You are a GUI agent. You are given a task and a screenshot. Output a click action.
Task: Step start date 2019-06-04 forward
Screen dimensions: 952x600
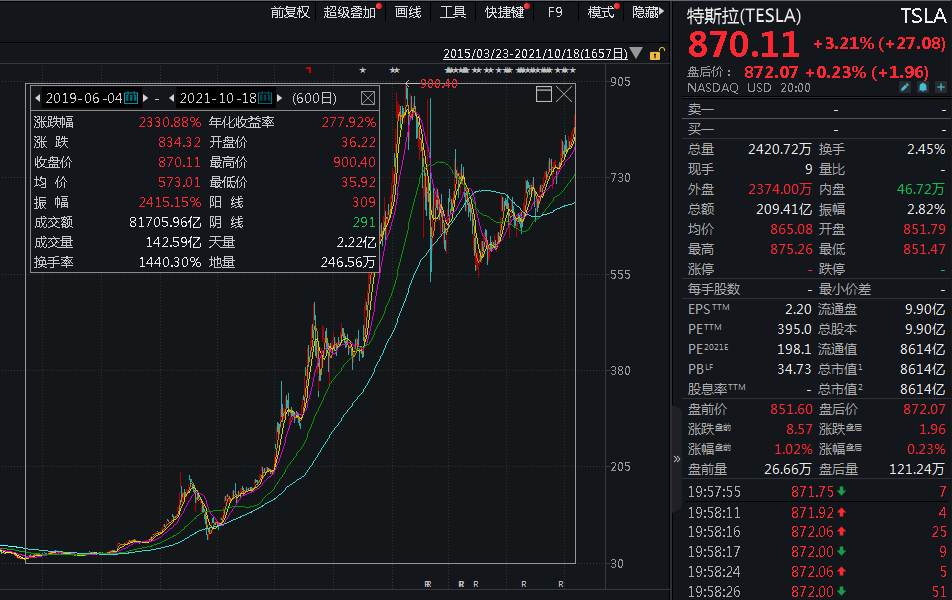tap(146, 98)
